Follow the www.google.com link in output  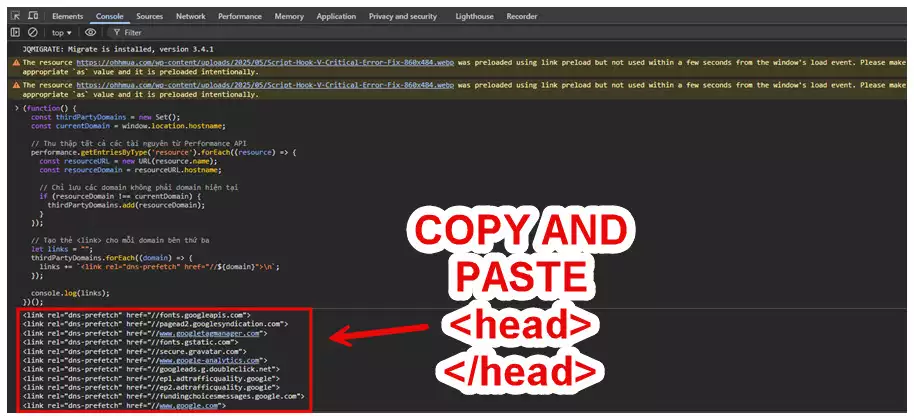[189, 405]
